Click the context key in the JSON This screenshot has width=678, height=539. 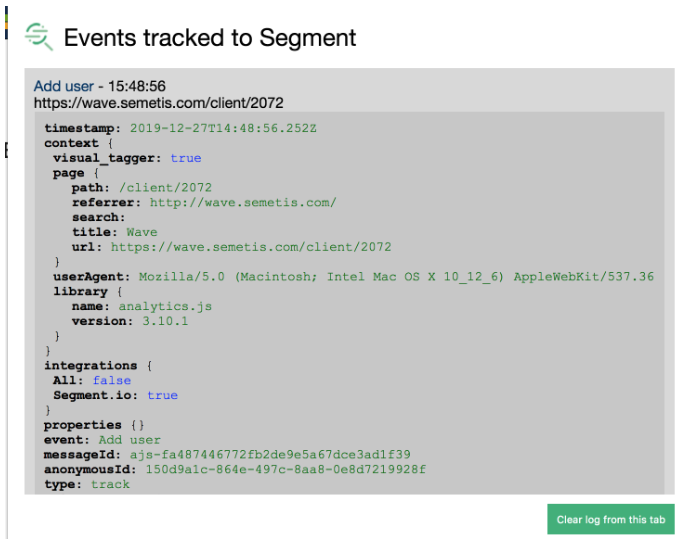71,143
